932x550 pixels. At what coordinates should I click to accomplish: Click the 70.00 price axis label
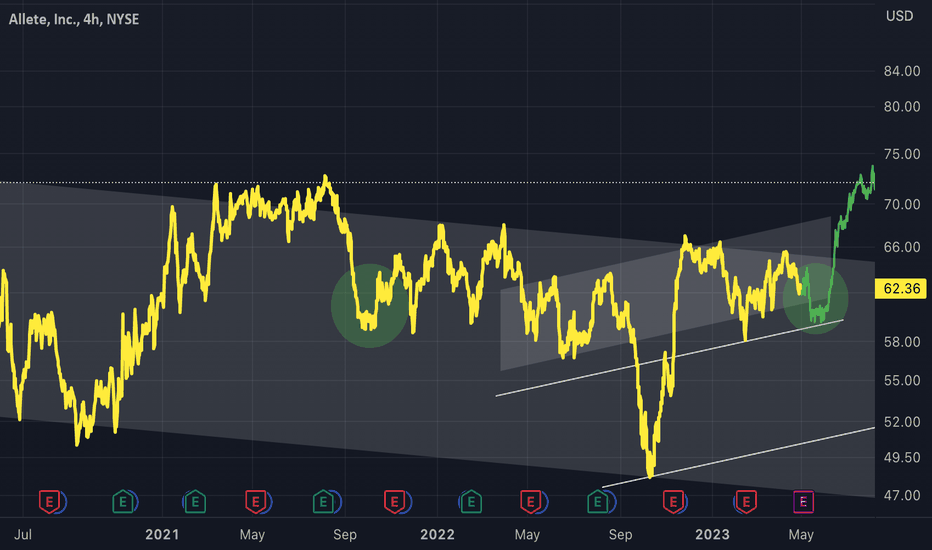pos(902,205)
